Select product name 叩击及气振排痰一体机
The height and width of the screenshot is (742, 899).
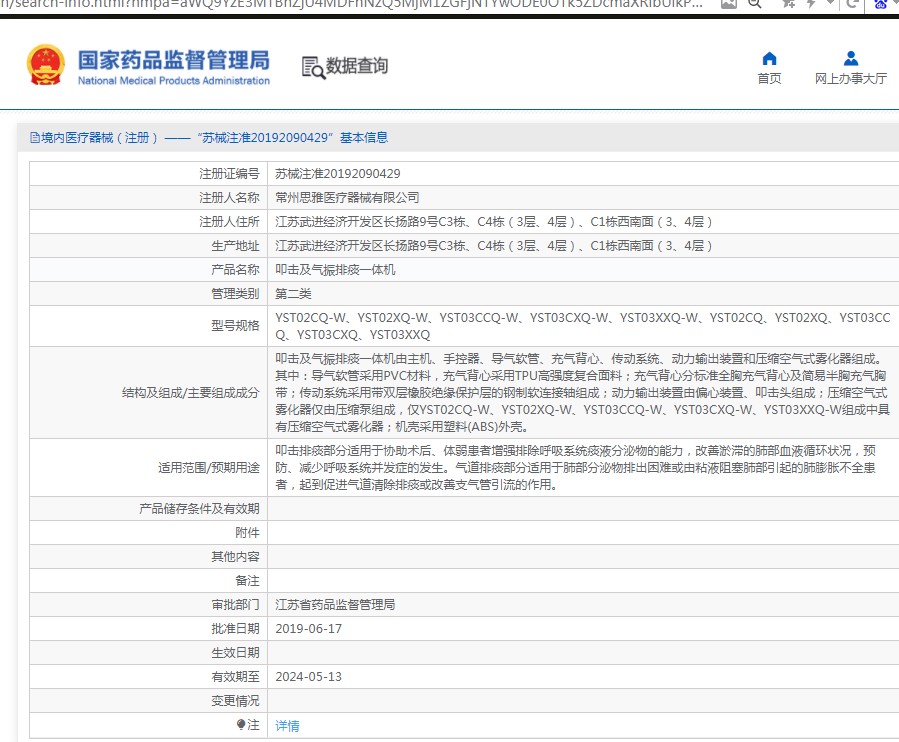pyautogui.click(x=335, y=270)
